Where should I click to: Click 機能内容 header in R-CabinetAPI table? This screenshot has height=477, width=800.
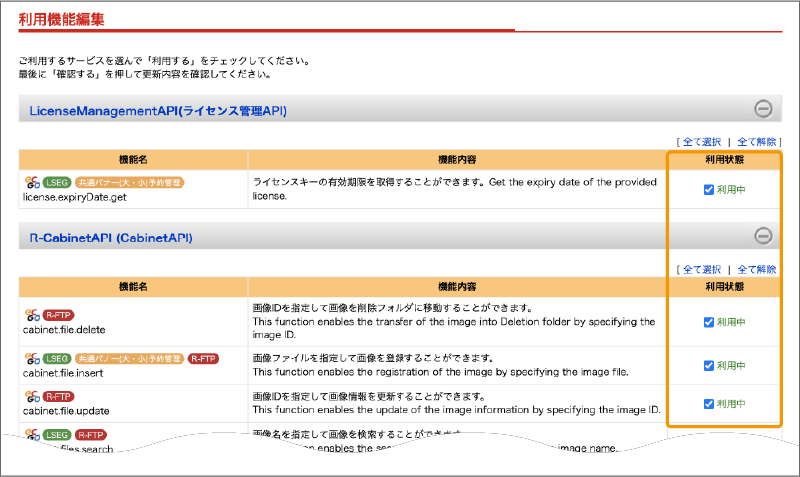pyautogui.click(x=457, y=287)
